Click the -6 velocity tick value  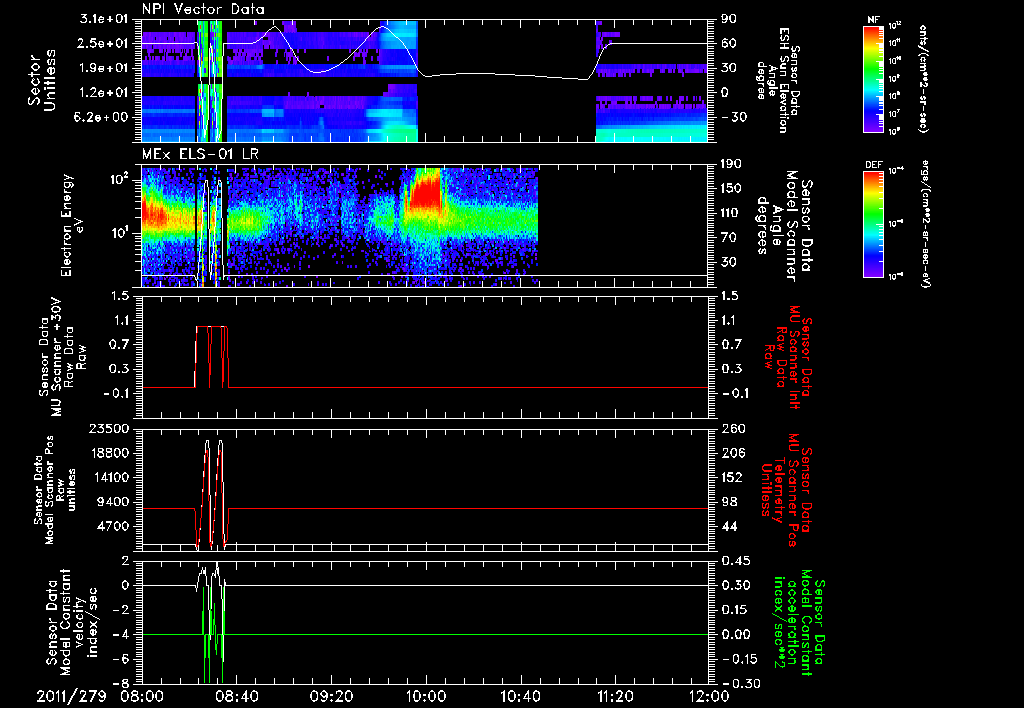(x=121, y=659)
